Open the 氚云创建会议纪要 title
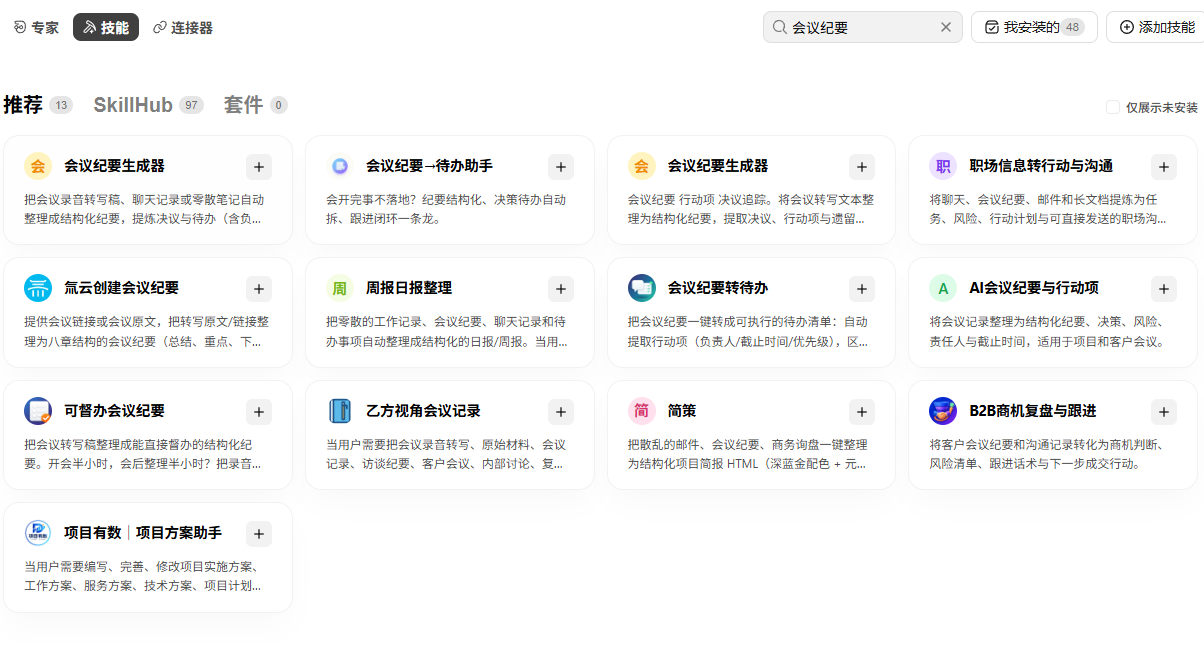Screen dimensions: 1204x649 (121, 288)
